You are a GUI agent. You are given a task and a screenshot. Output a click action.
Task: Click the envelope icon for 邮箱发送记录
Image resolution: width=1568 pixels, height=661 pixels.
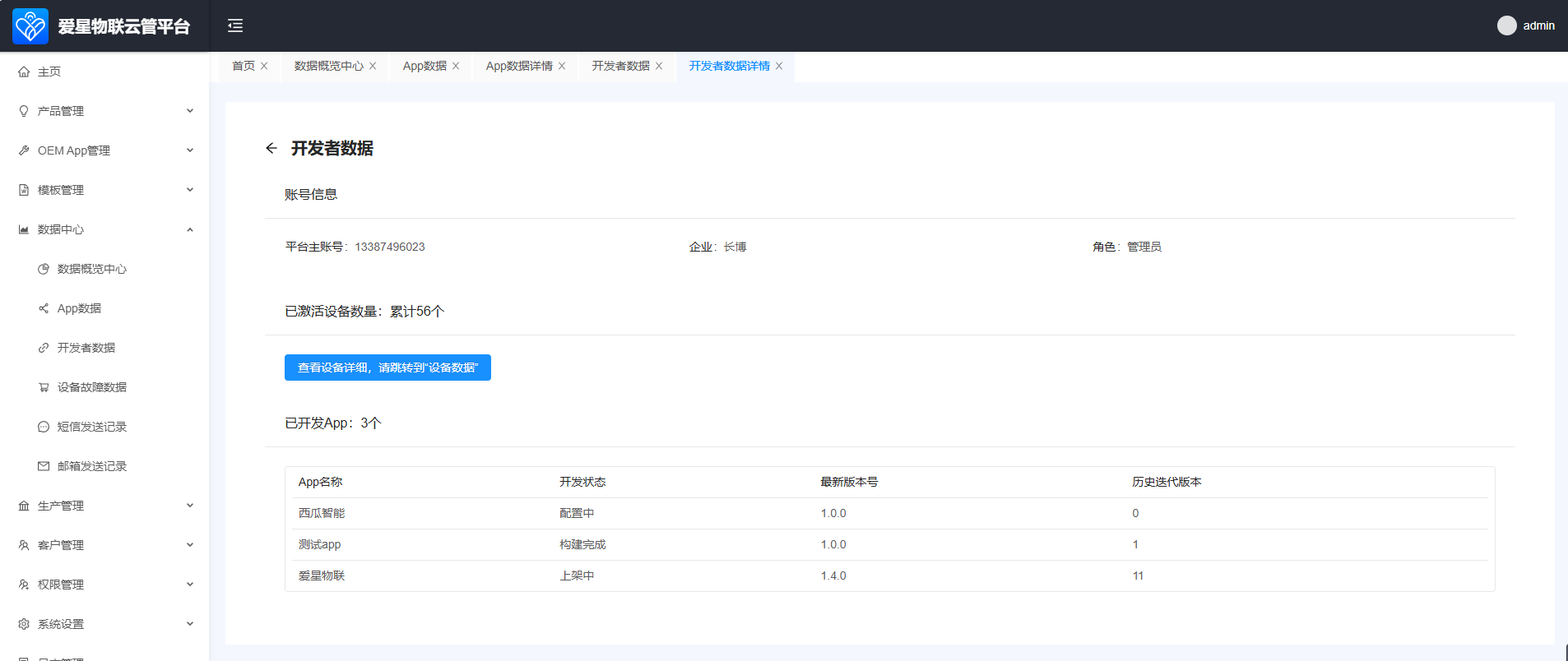[44, 466]
